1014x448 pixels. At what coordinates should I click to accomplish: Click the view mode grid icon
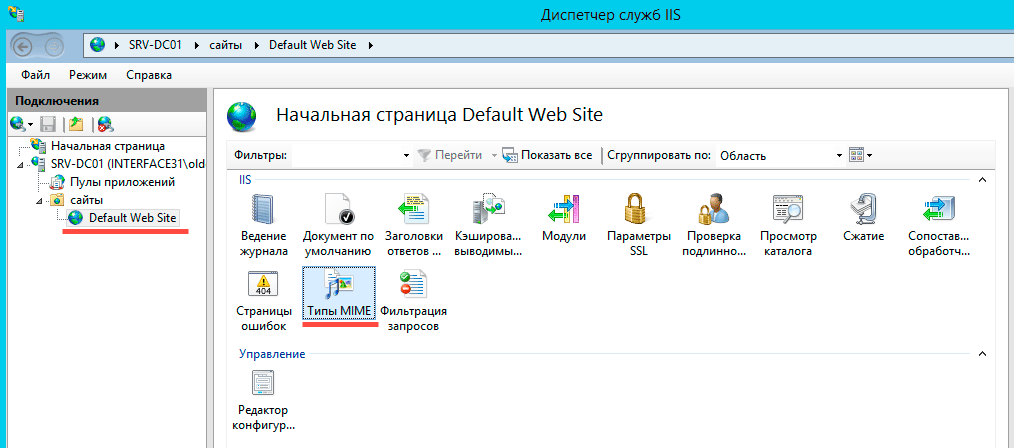click(x=856, y=155)
